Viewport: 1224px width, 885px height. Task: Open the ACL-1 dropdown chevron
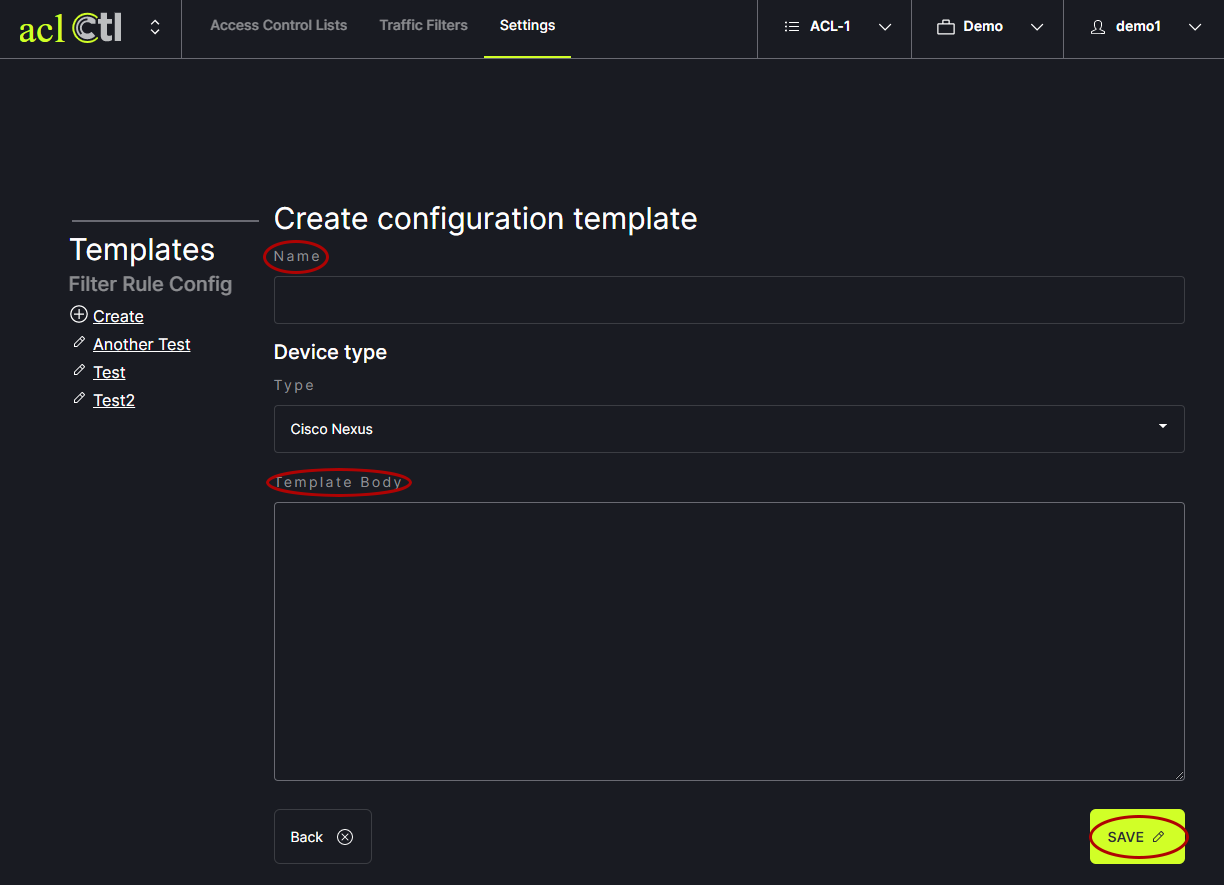point(885,27)
